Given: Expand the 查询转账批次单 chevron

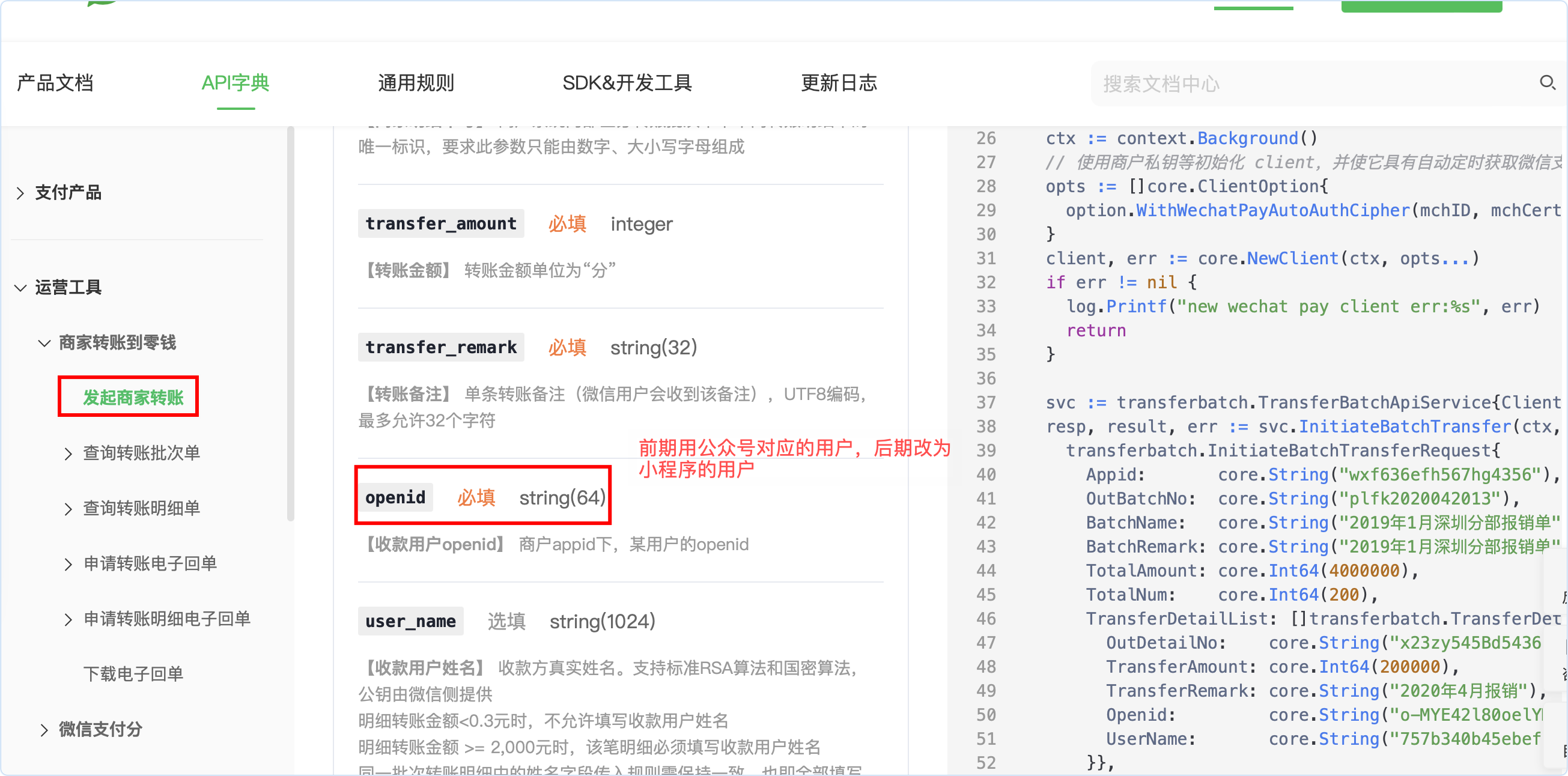Looking at the screenshot, I should coord(68,453).
